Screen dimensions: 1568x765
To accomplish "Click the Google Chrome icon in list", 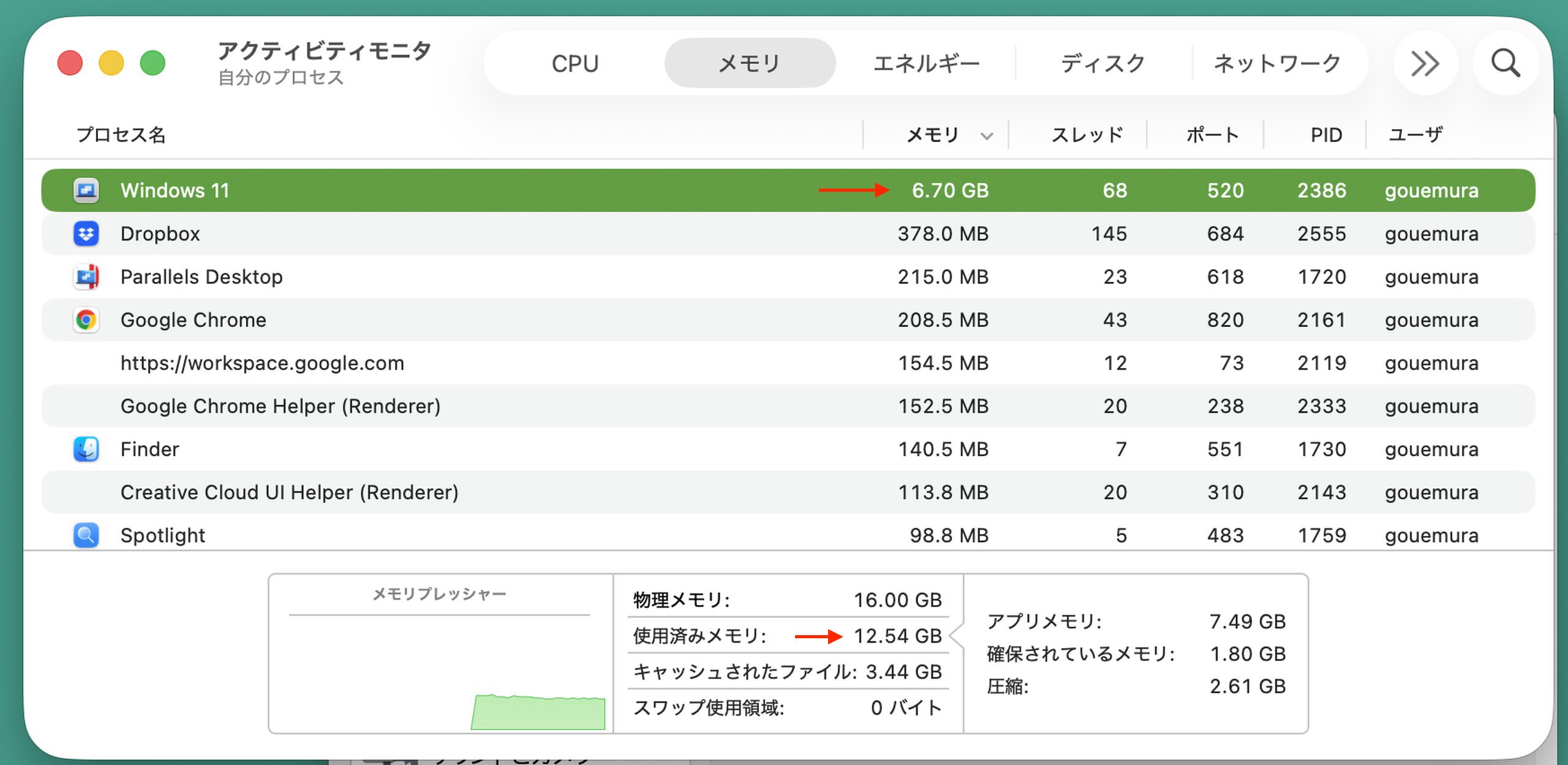I will tap(86, 320).
